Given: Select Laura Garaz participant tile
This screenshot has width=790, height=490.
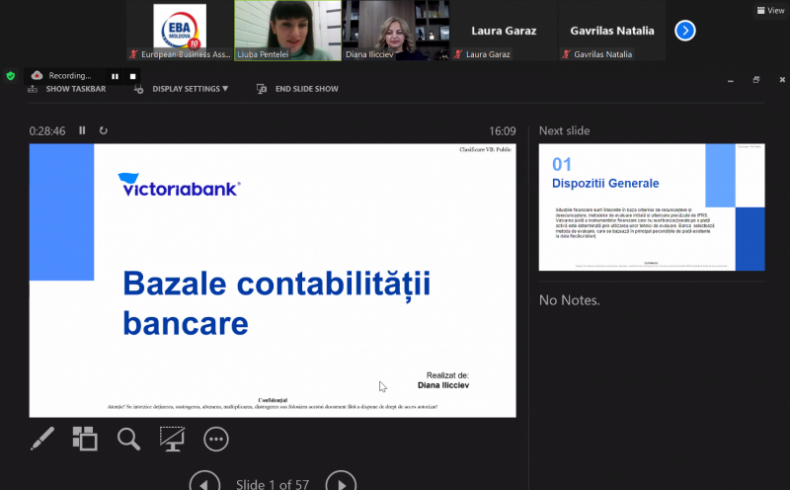Looking at the screenshot, I should tap(504, 30).
